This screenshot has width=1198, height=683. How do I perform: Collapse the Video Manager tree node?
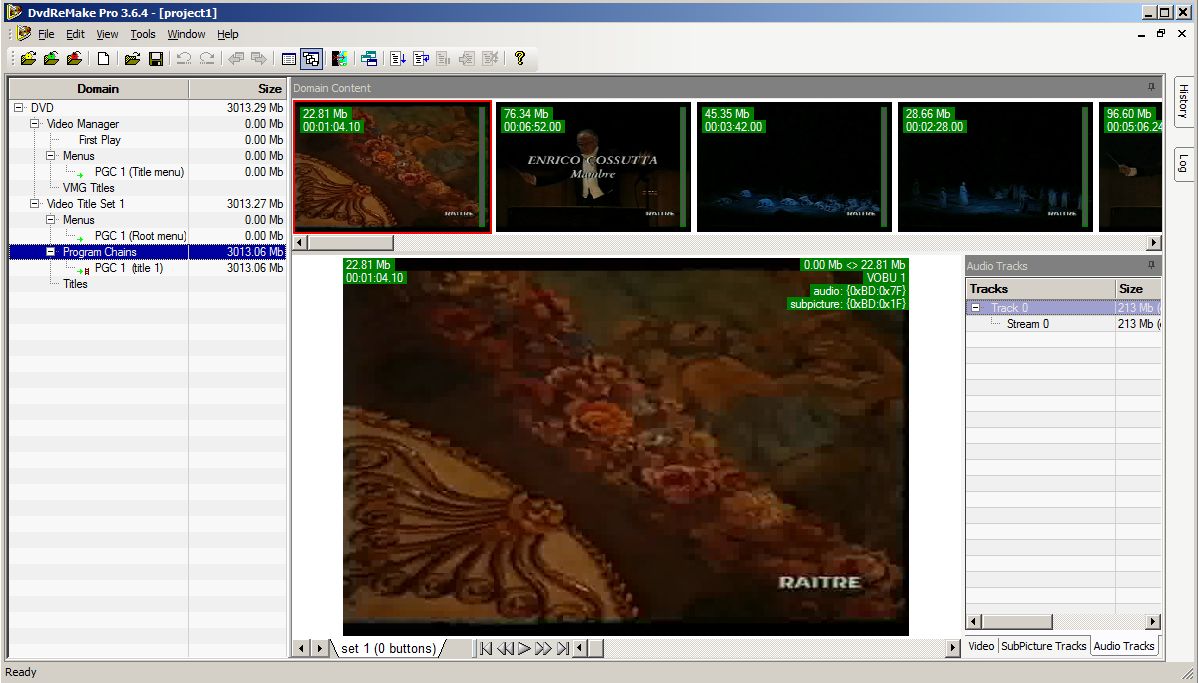tap(34, 124)
